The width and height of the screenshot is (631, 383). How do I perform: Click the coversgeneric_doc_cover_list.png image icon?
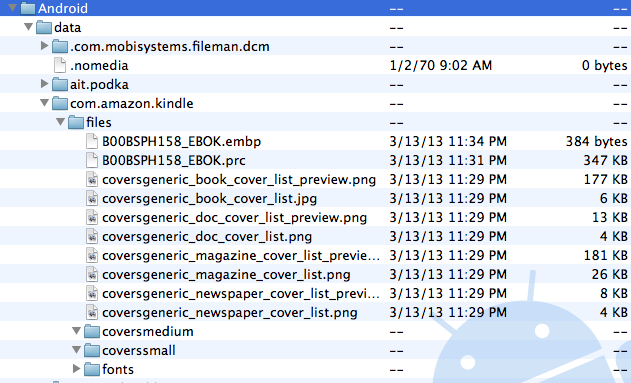(x=92, y=236)
